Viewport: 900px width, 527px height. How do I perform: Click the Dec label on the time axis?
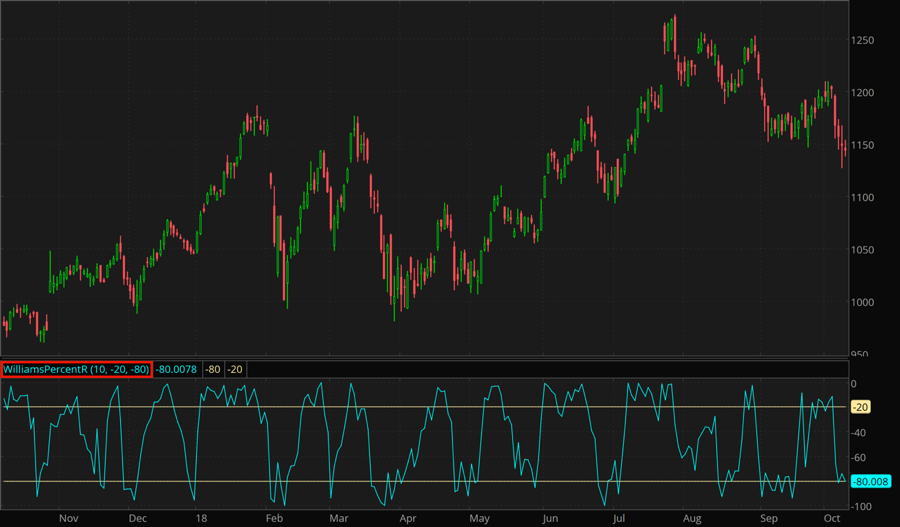[x=138, y=519]
